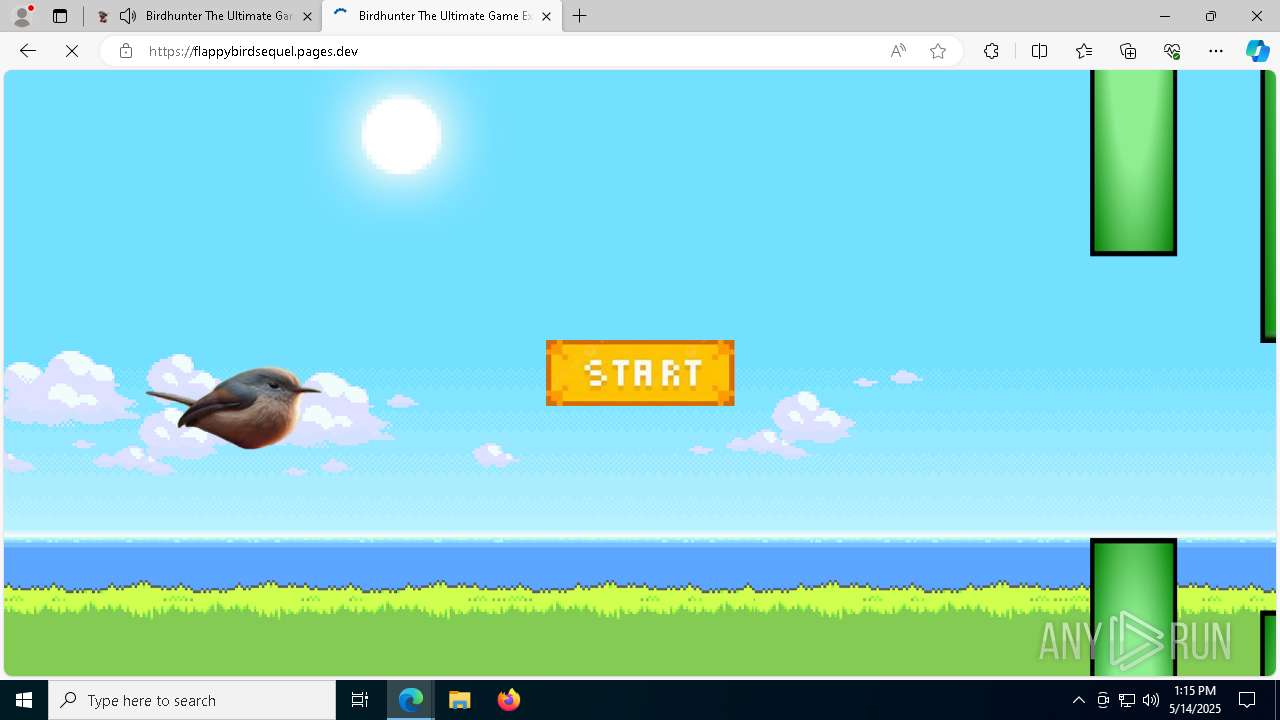The width and height of the screenshot is (1280, 720).
Task: Open the Favorites list
Action: pos(1084,51)
